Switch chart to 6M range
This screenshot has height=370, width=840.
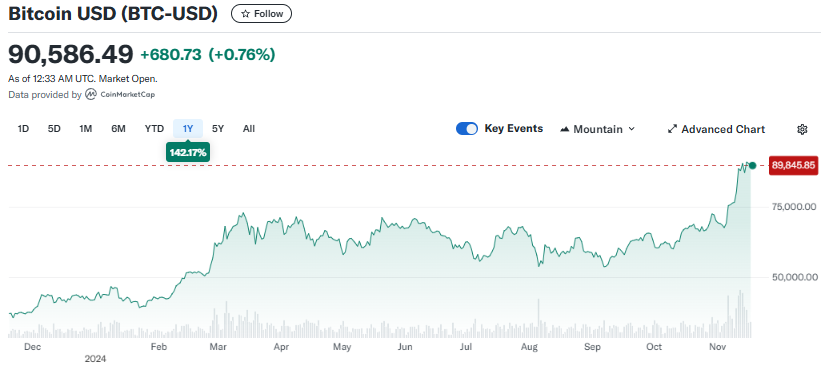[x=118, y=129]
